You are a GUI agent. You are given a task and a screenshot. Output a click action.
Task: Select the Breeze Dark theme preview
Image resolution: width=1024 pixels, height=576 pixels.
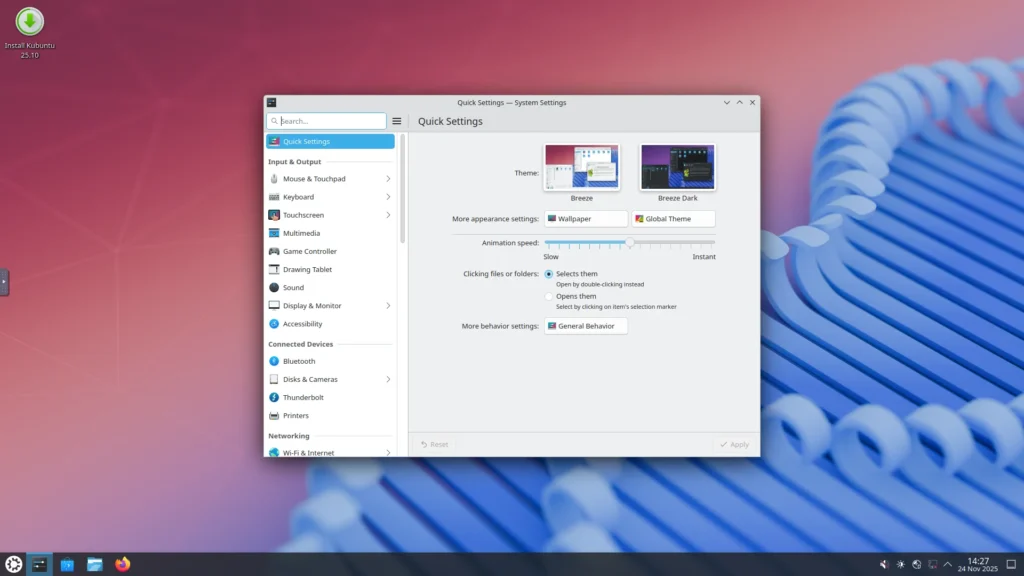coord(676,166)
